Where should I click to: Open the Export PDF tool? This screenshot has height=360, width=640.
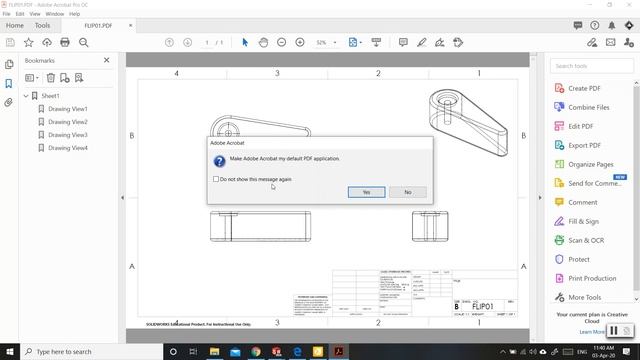[x=584, y=145]
